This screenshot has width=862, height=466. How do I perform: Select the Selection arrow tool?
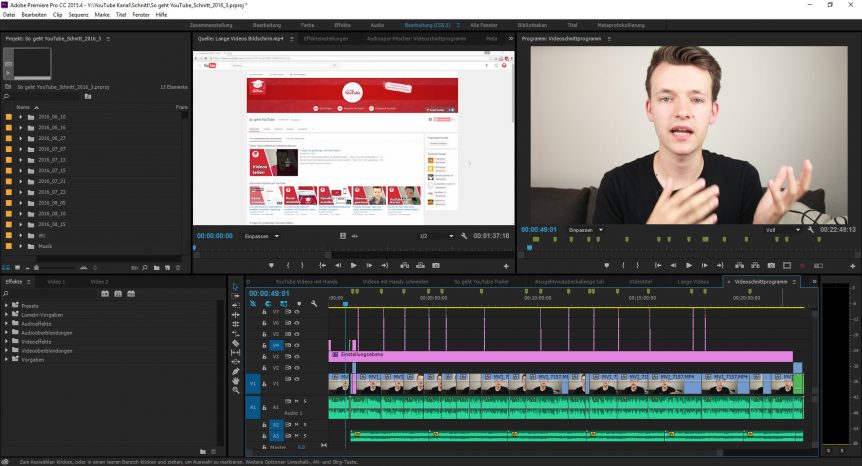tap(235, 286)
